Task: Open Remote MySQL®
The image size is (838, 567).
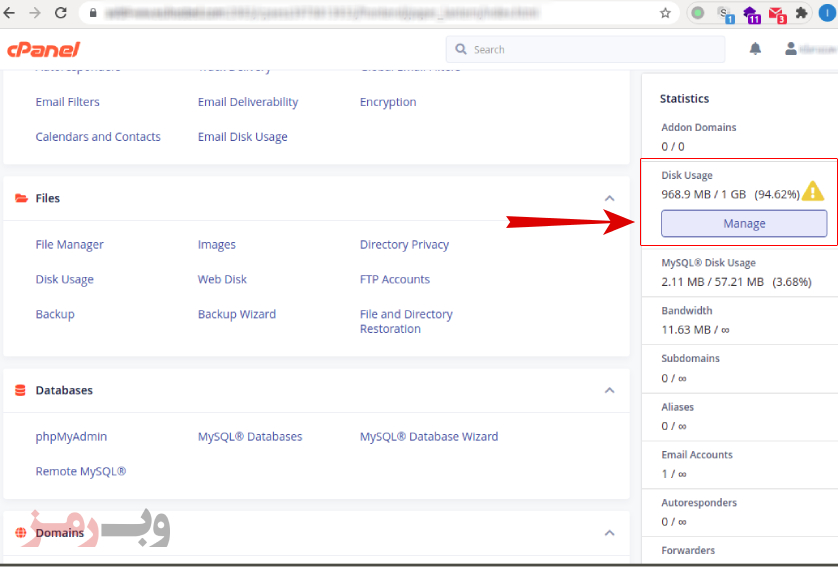Action: (x=81, y=471)
